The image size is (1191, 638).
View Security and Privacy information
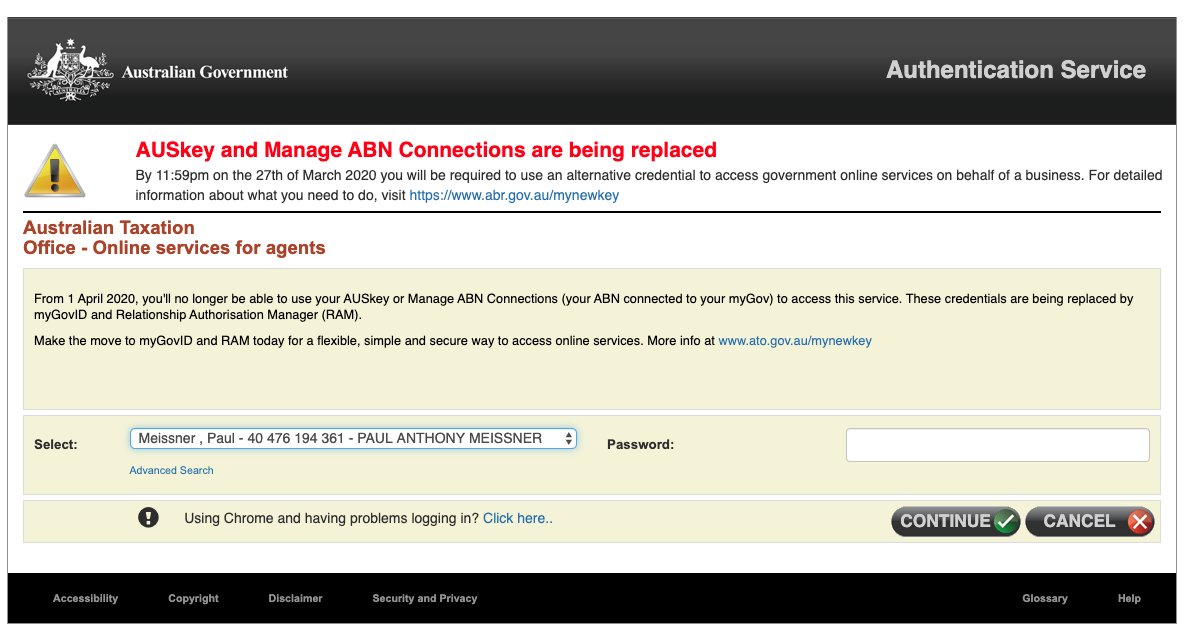pyautogui.click(x=424, y=598)
